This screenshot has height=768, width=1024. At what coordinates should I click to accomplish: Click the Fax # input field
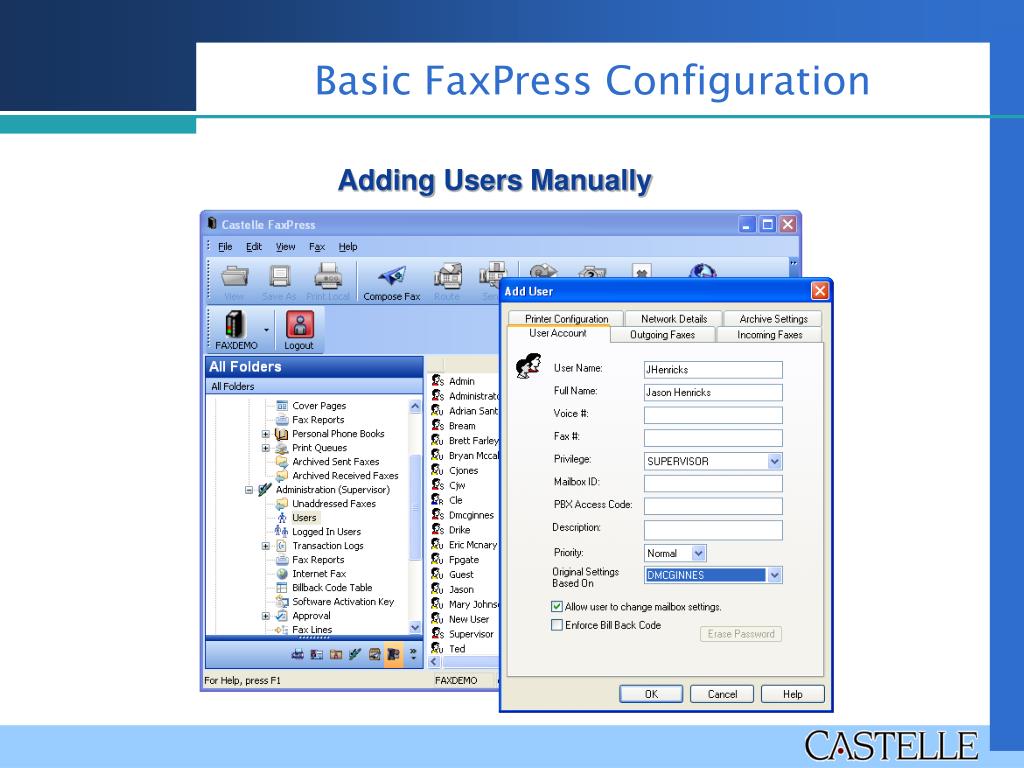click(x=713, y=438)
